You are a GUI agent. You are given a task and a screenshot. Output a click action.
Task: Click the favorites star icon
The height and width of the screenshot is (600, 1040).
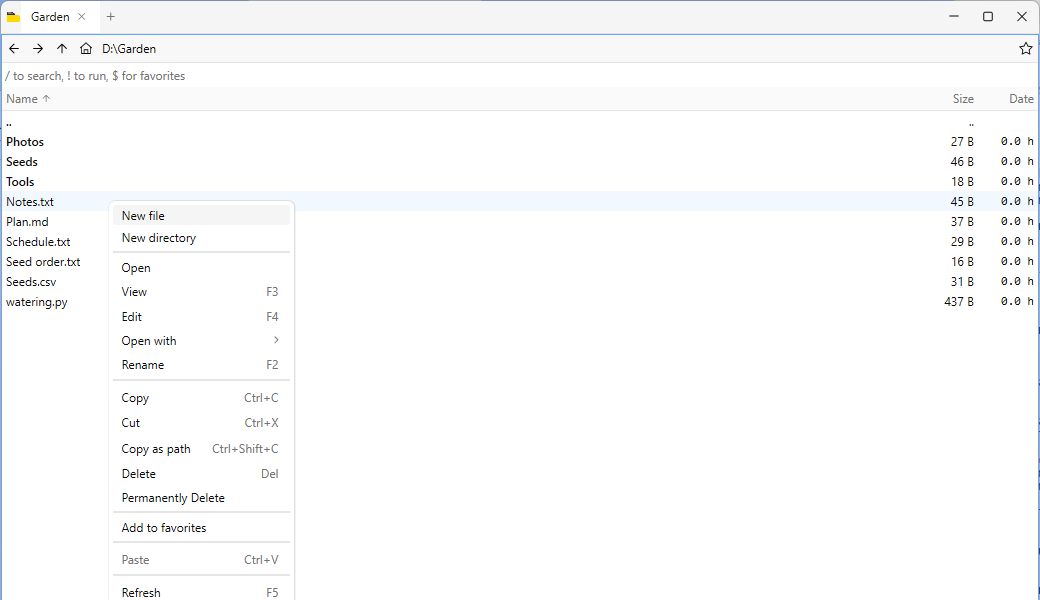[x=1025, y=48]
